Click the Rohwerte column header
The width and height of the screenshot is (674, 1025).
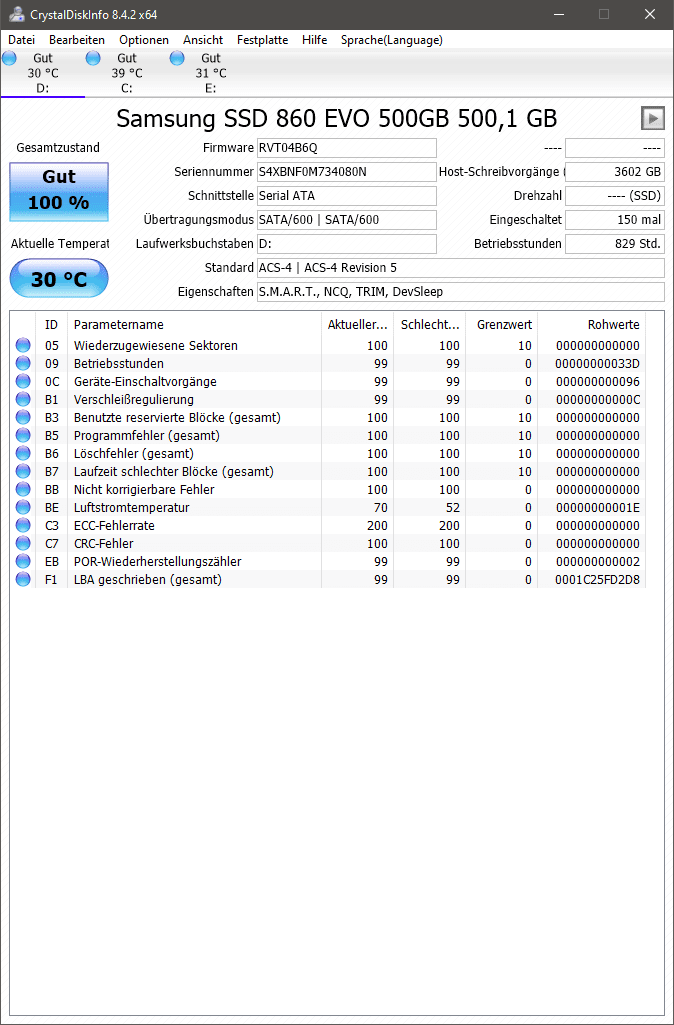coord(592,325)
